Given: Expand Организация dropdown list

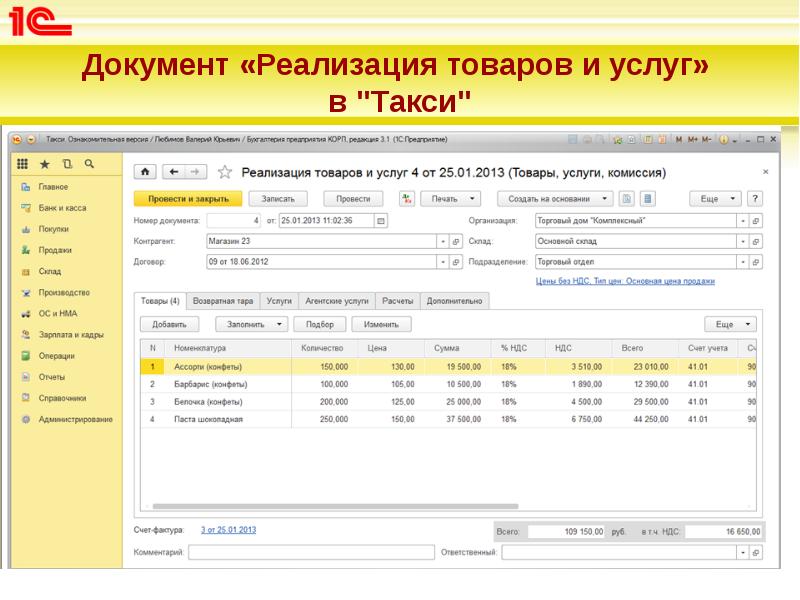Looking at the screenshot, I should 743,221.
